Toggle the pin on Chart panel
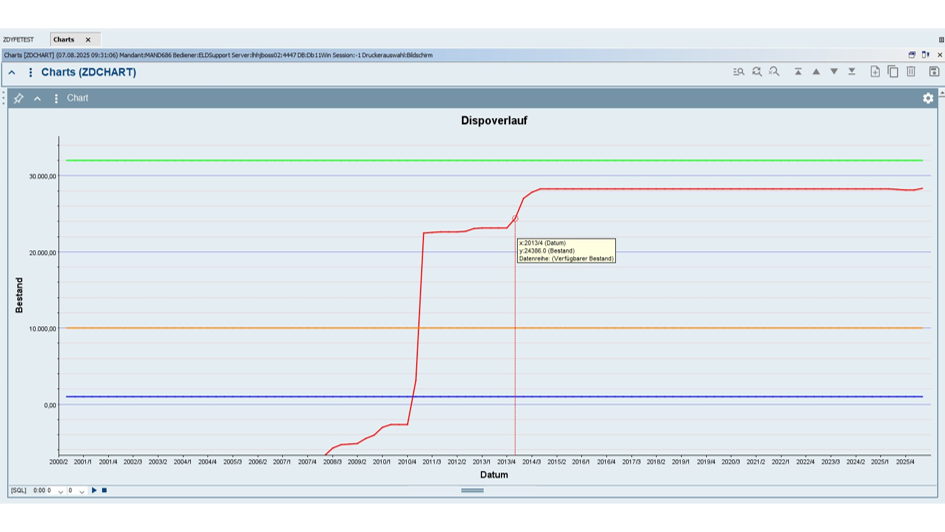This screenshot has width=945, height=532. pos(18,98)
